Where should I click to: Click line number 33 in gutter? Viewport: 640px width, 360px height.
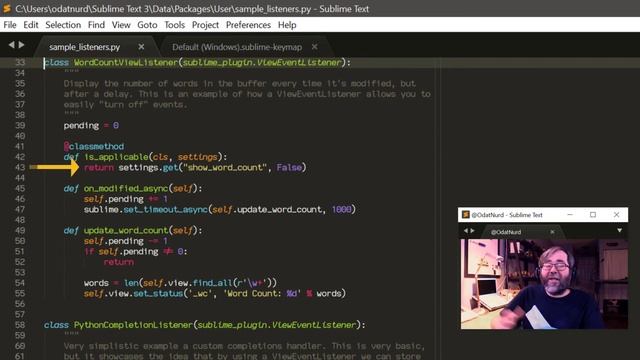20,62
